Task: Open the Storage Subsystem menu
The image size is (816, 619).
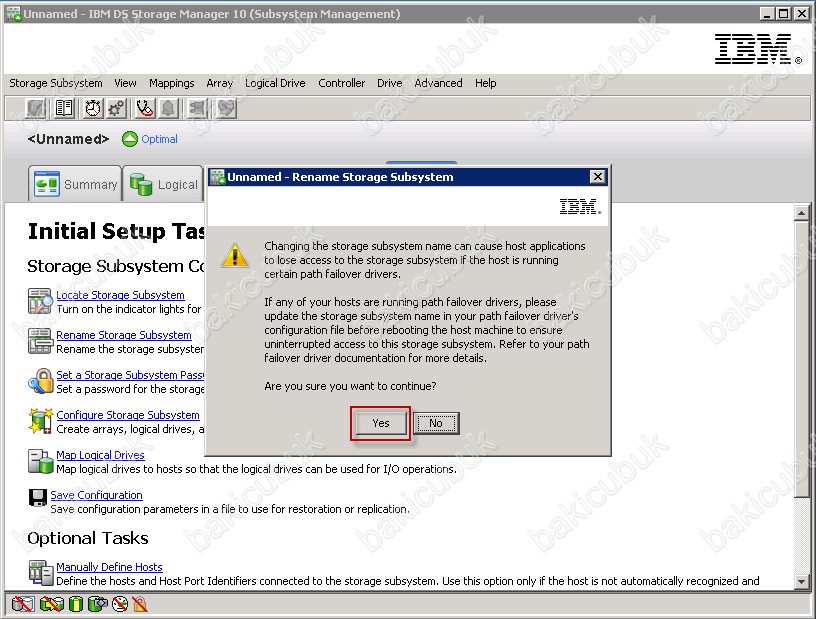Action: pyautogui.click(x=56, y=83)
